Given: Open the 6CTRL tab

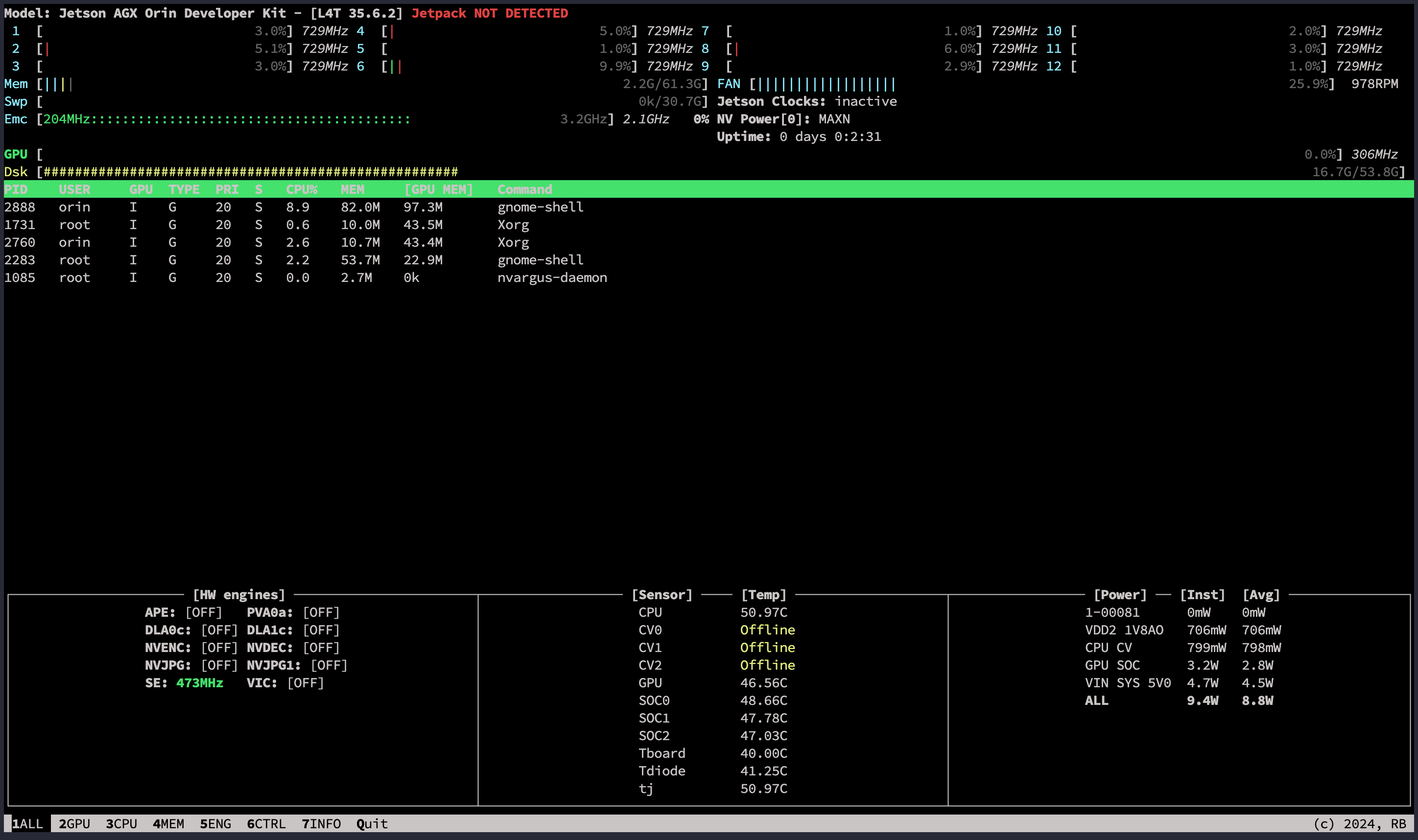Looking at the screenshot, I should click(266, 823).
